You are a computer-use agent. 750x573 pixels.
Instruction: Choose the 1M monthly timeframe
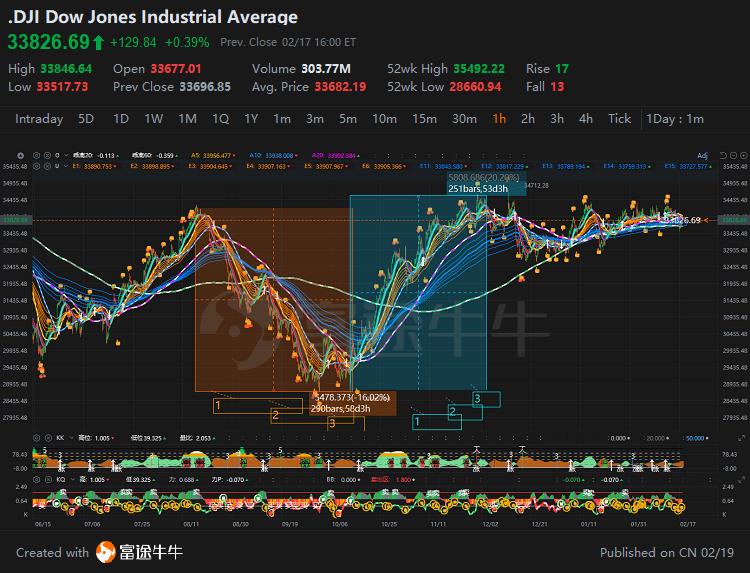(x=188, y=119)
